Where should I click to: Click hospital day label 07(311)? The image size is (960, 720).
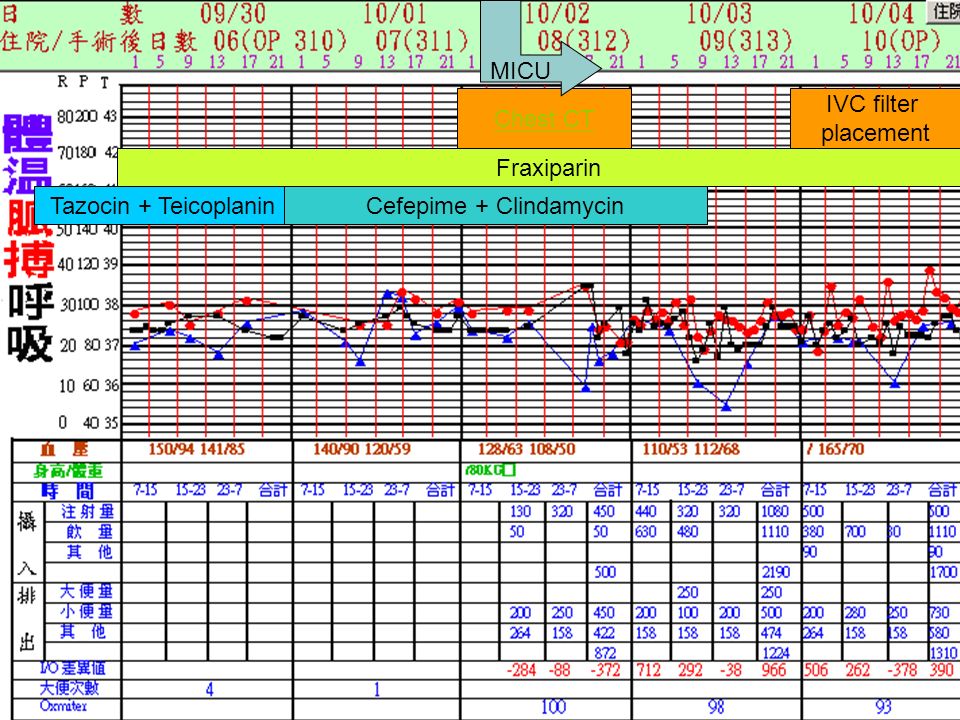[422, 42]
